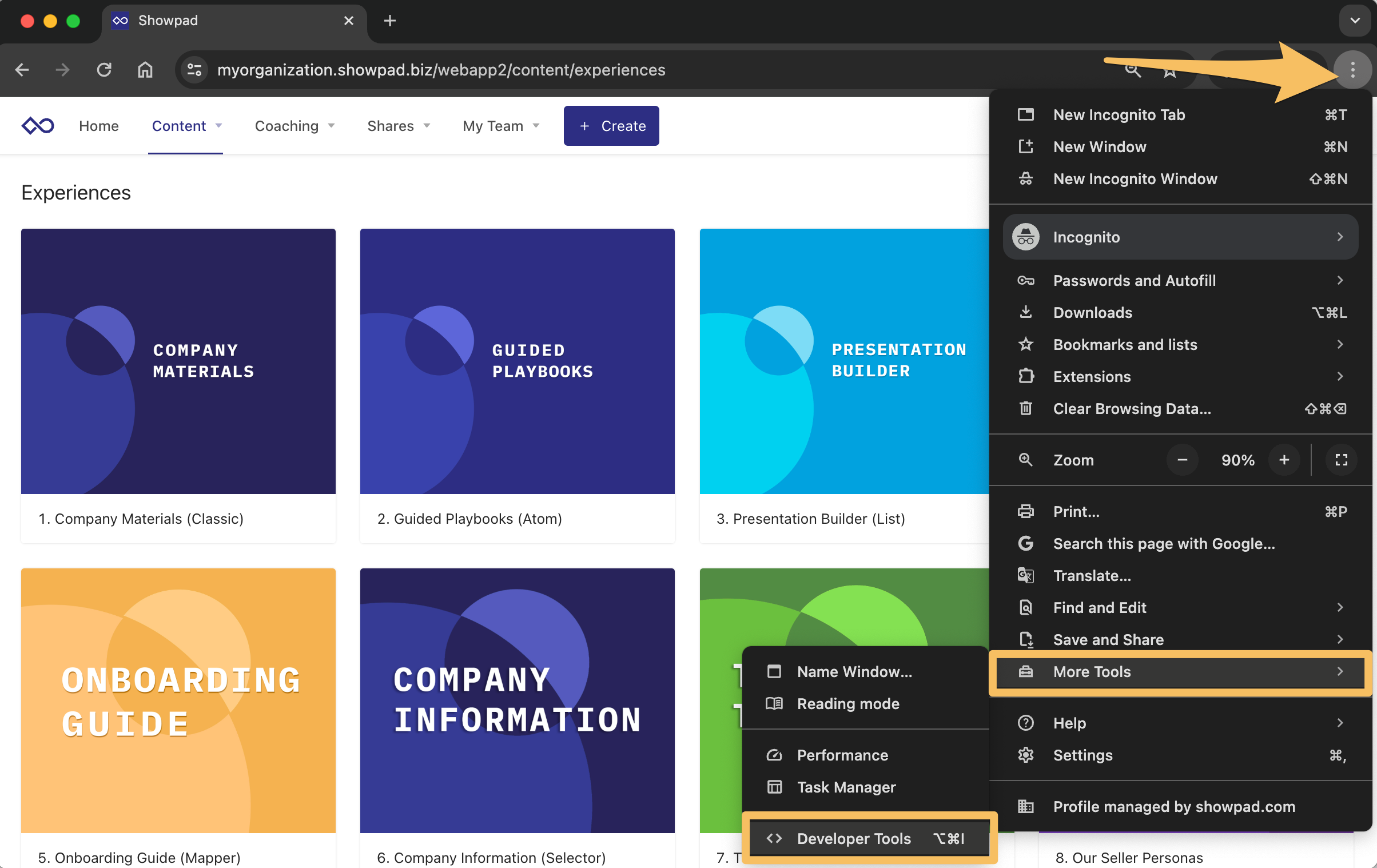The width and height of the screenshot is (1377, 868).
Task: Click '5. Onboarding Guide (Mapper)' title
Action: tap(139, 857)
